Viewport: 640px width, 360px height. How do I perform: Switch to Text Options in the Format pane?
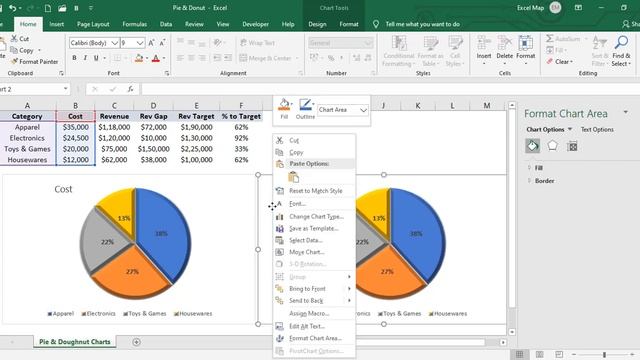pyautogui.click(x=597, y=129)
